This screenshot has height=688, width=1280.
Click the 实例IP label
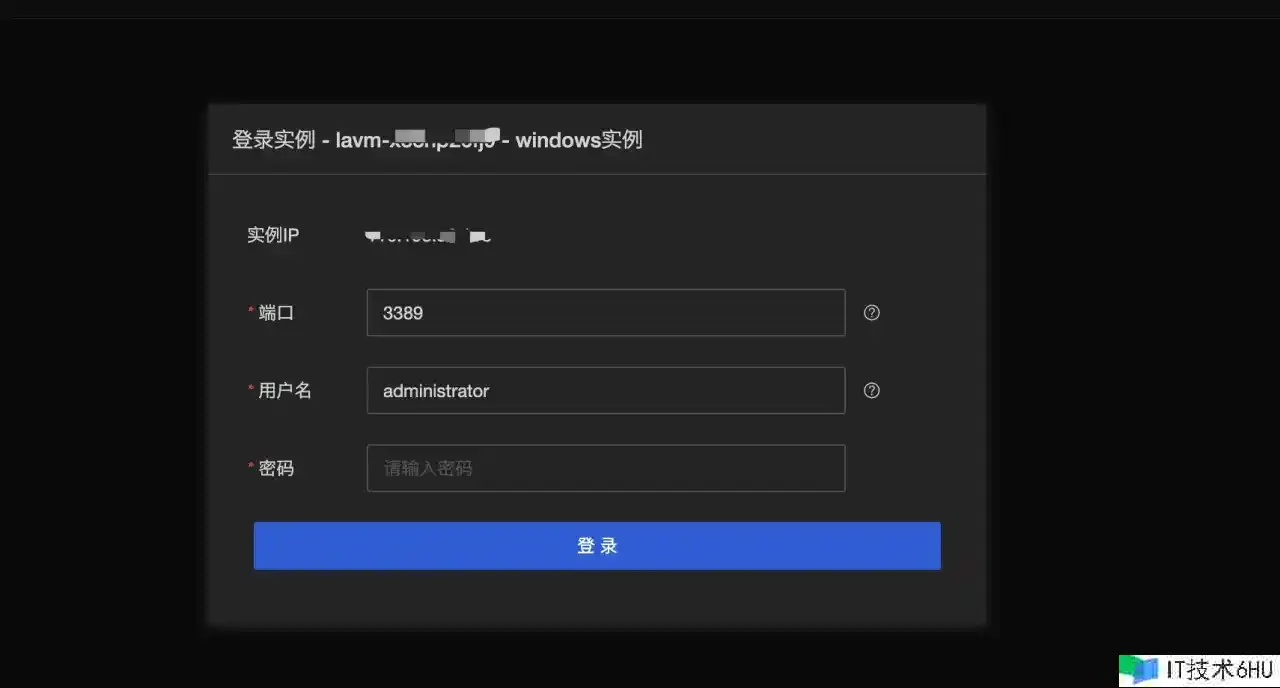(273, 236)
